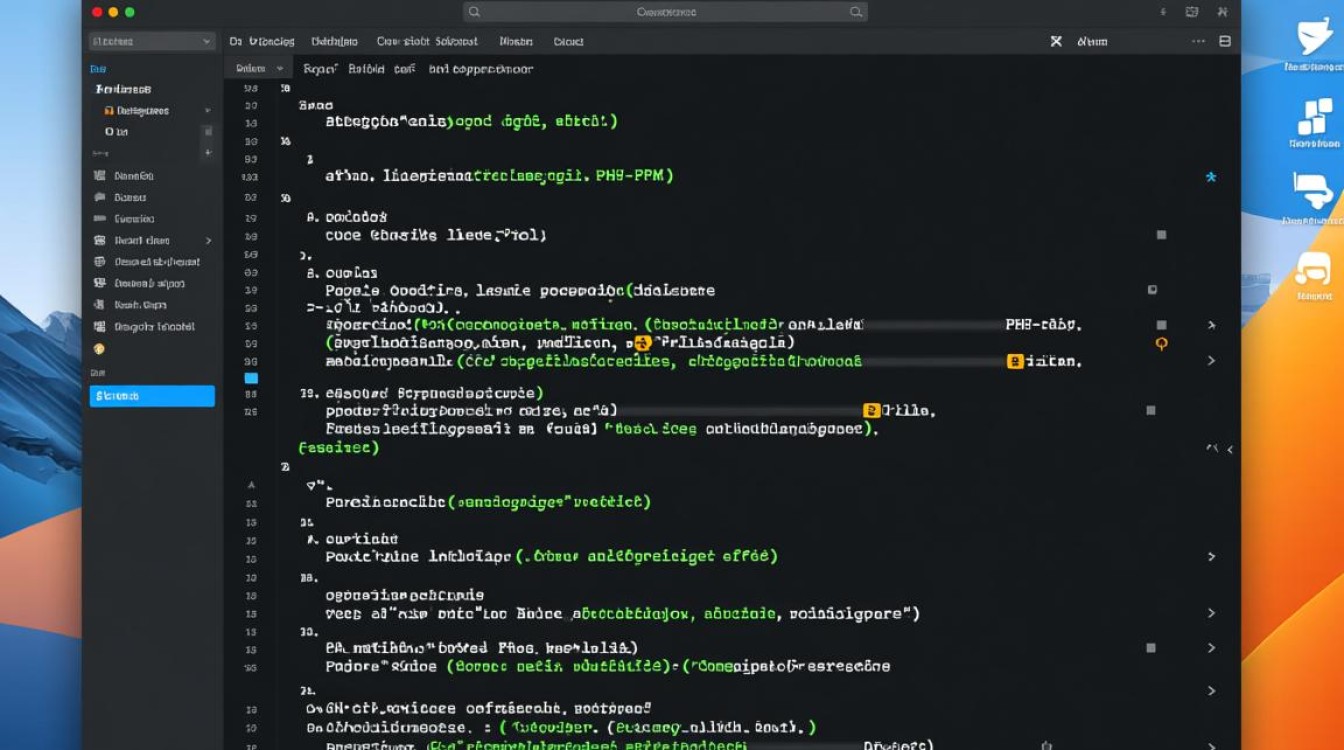Click the X icon in the editor toolbar
1344x750 pixels.
1056,42
